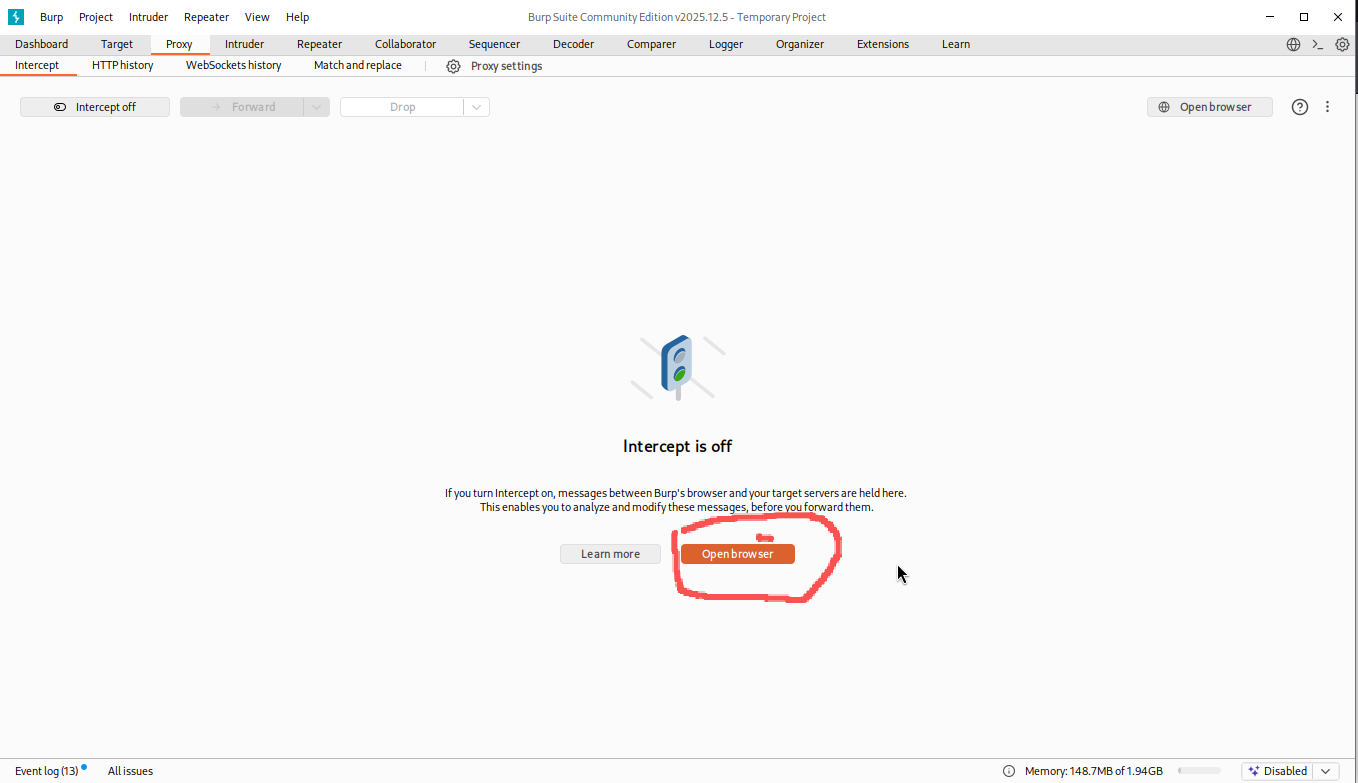
Task: Open the terminal prompt icon in the tab bar
Action: click(x=1318, y=44)
